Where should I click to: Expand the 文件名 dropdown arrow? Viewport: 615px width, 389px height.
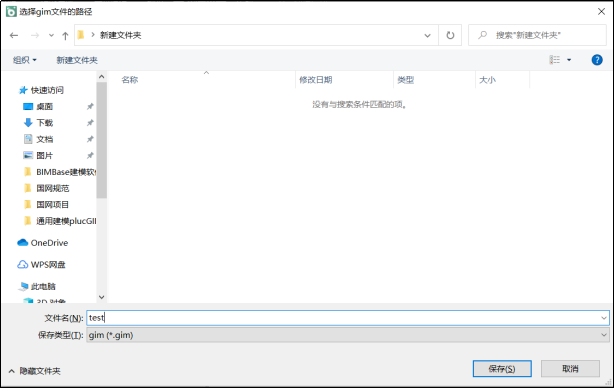(x=604, y=318)
